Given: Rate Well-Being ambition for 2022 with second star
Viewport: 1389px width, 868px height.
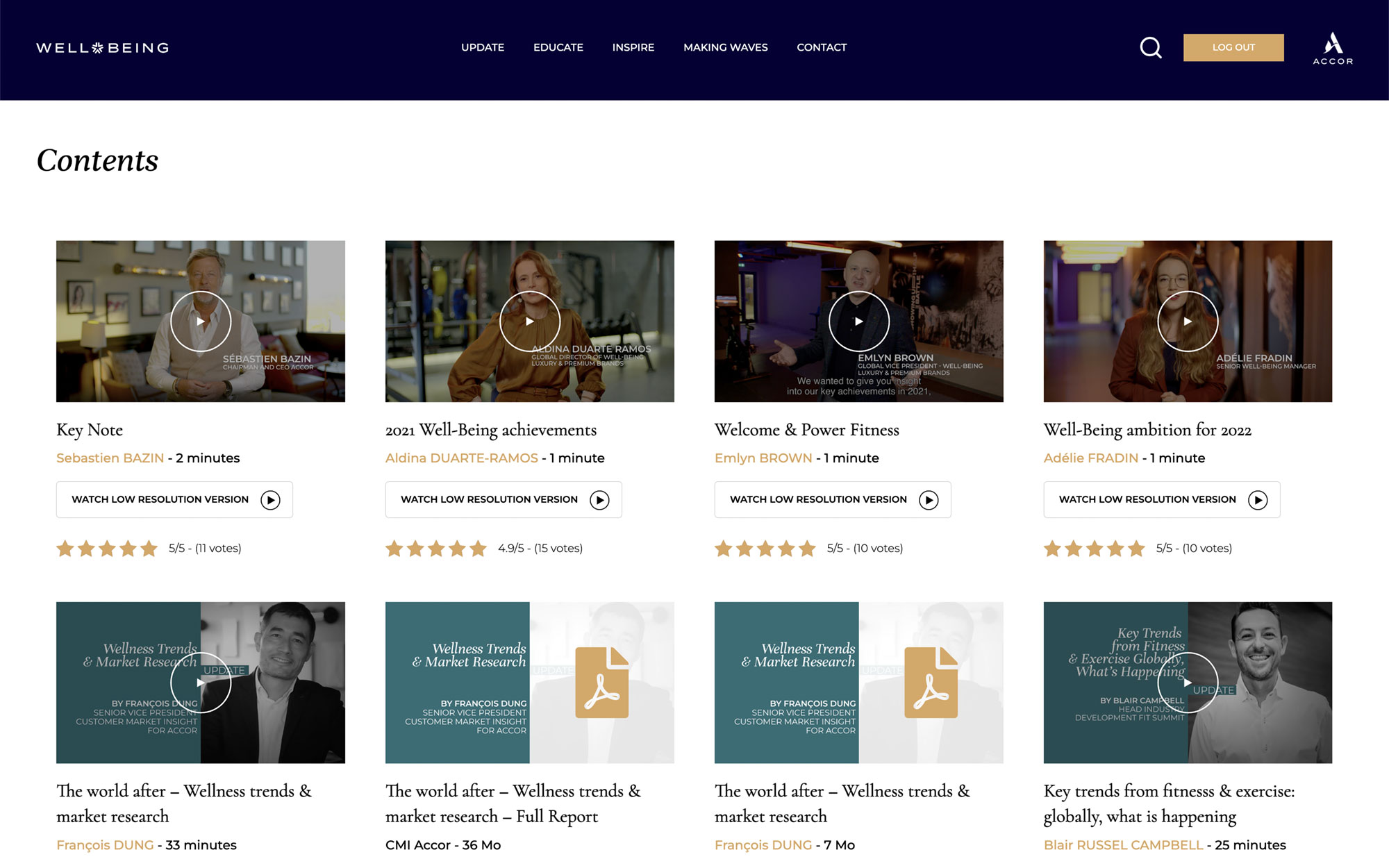Looking at the screenshot, I should [x=1074, y=549].
